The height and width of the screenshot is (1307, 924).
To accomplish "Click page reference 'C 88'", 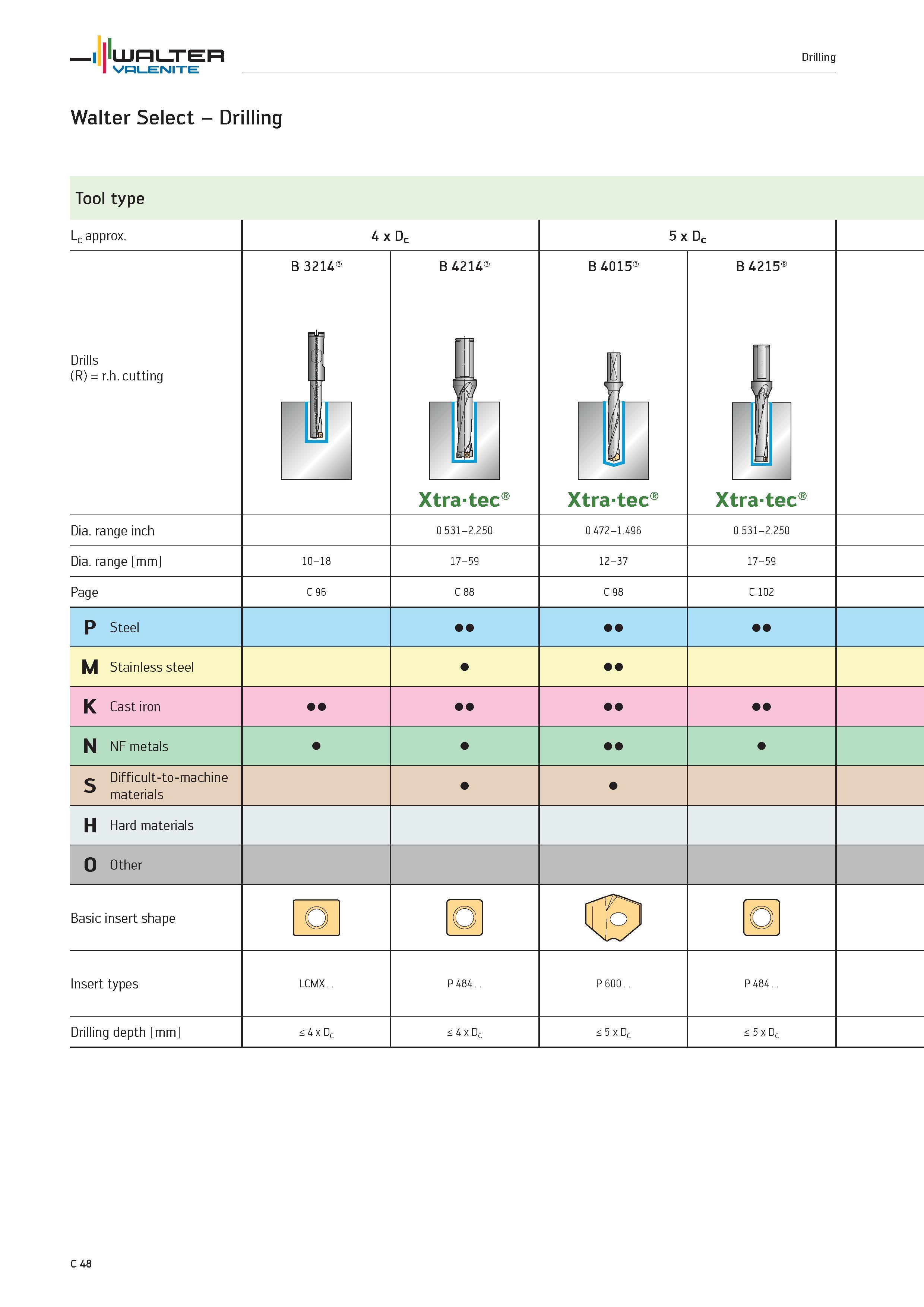I will pyautogui.click(x=465, y=592).
